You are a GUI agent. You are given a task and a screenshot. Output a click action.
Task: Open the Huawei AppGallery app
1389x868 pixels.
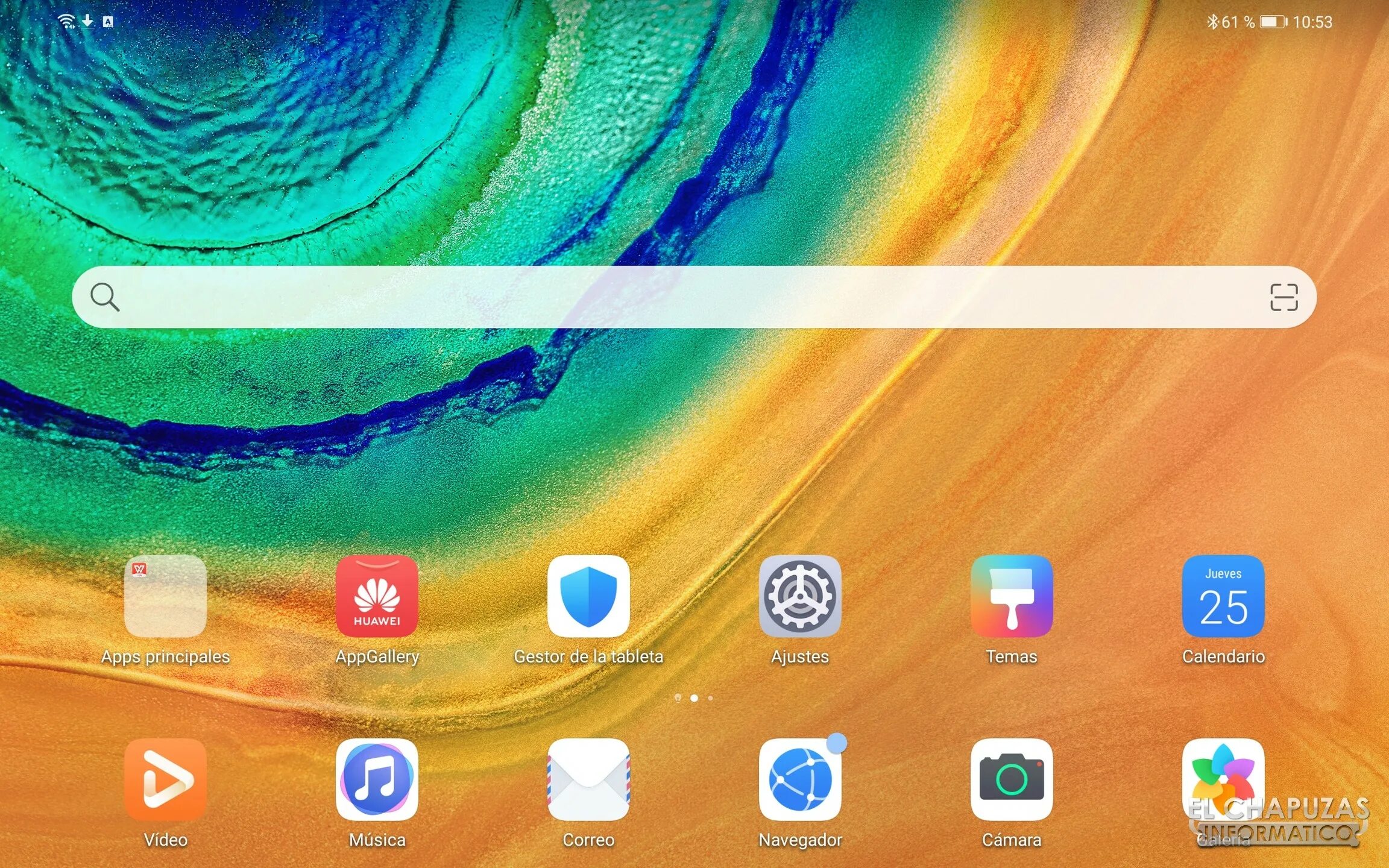tap(377, 596)
